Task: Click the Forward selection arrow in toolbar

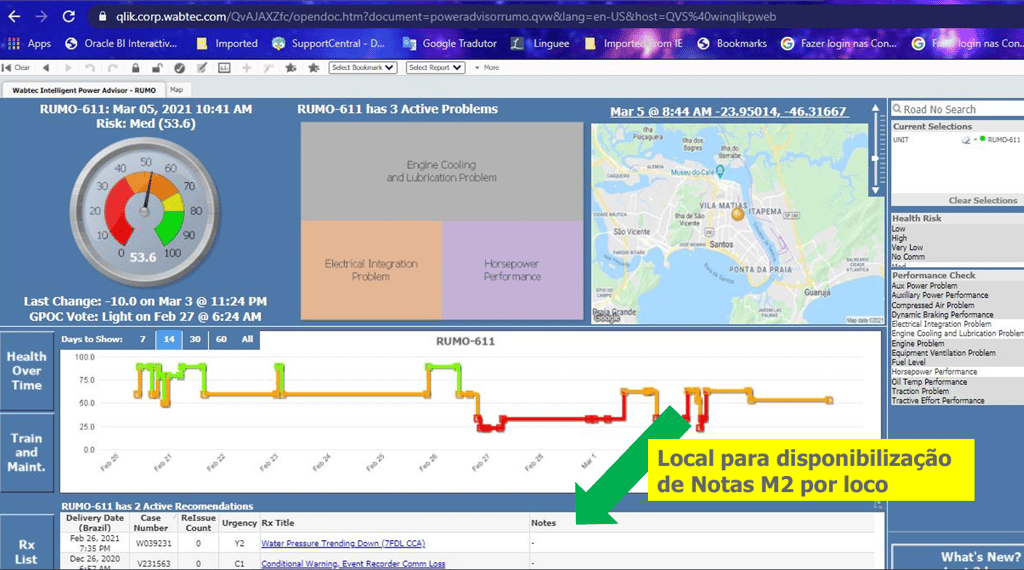Action: (68, 67)
